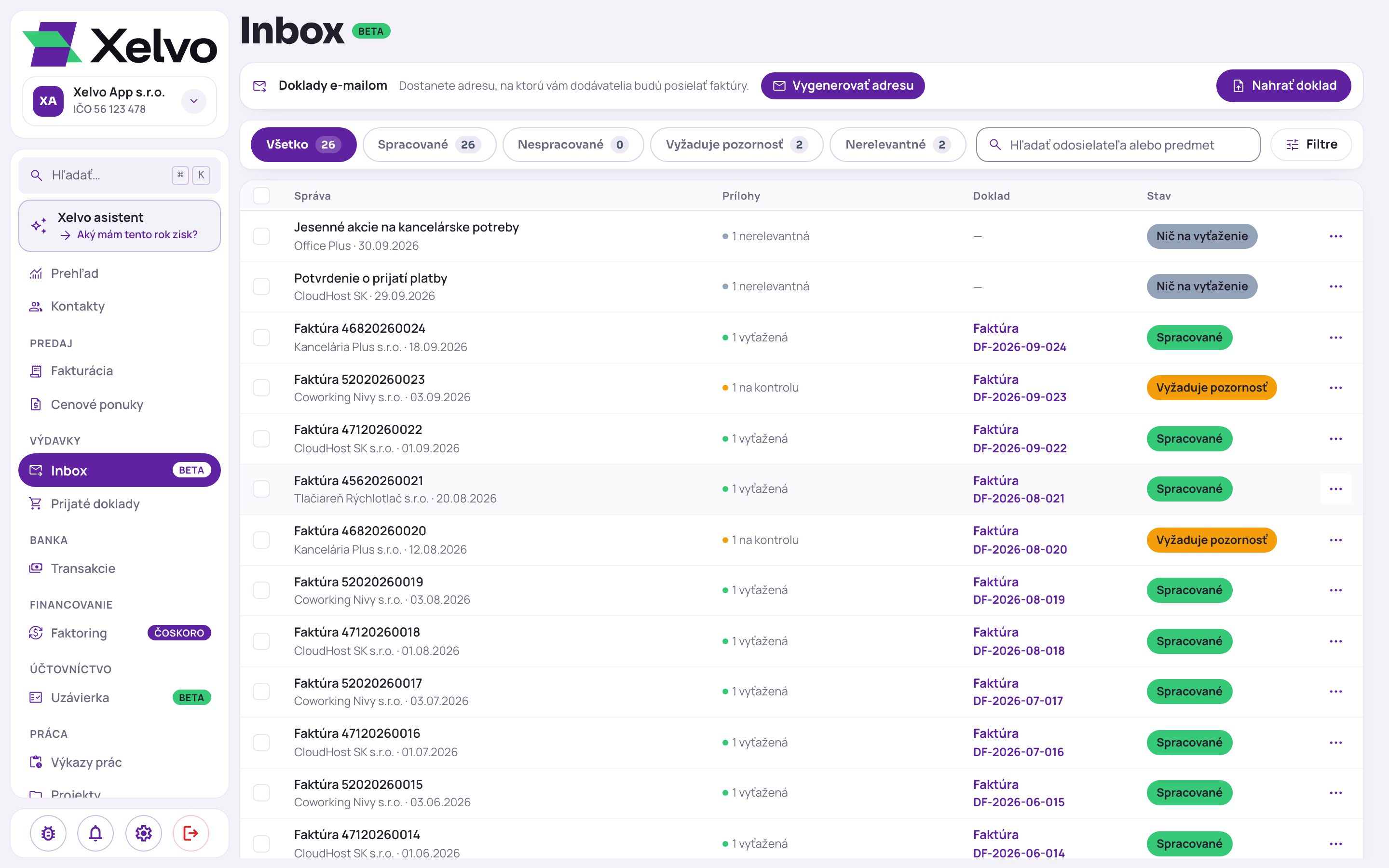Open more options for Faktúra 45620260021 row
The height and width of the screenshot is (868, 1389).
(1335, 489)
